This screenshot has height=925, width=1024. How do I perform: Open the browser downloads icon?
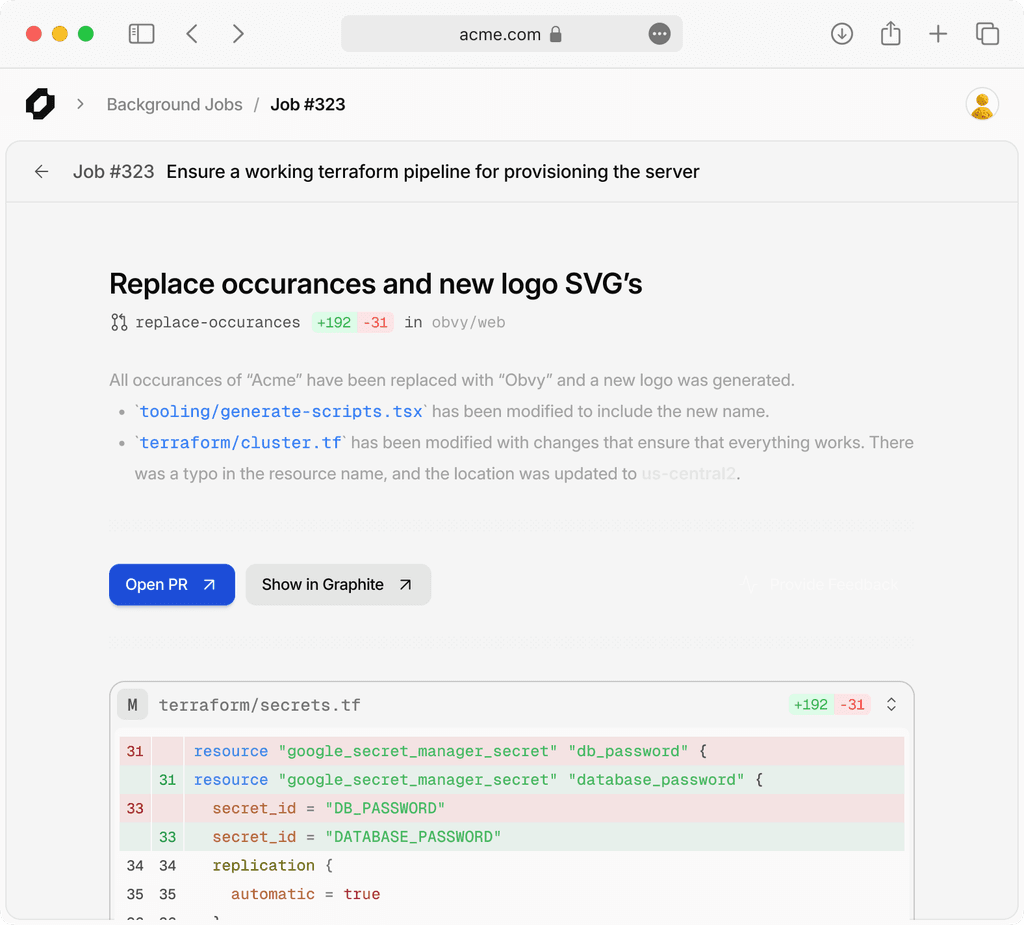tap(842, 34)
